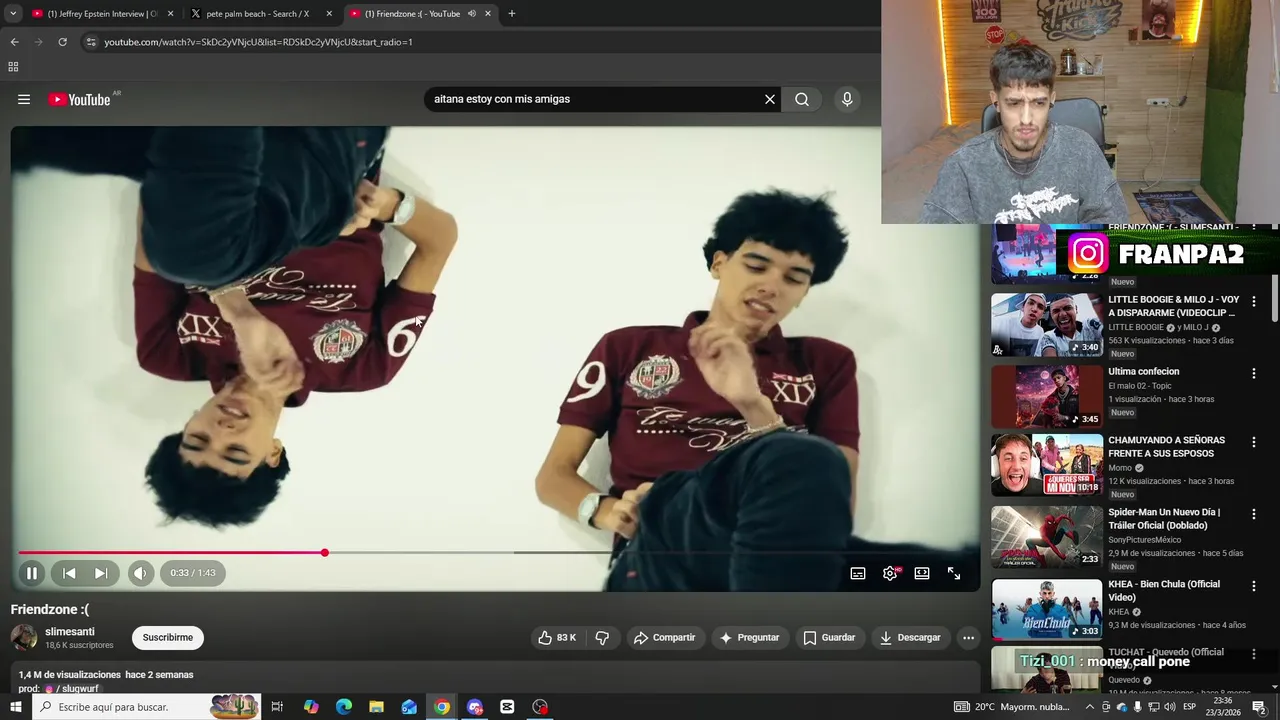Seek on the red video progress bar
1280x720 pixels.
(x=495, y=552)
